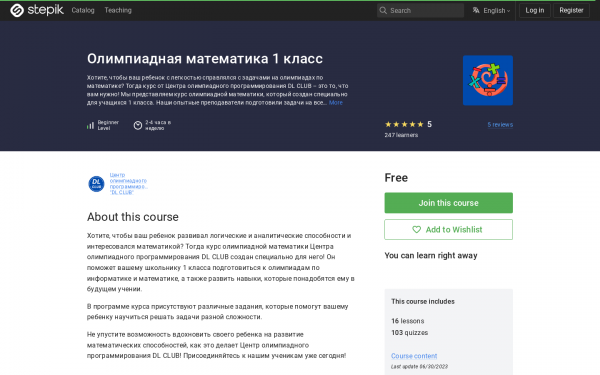
Task: Click the Register button
Action: [x=571, y=10]
